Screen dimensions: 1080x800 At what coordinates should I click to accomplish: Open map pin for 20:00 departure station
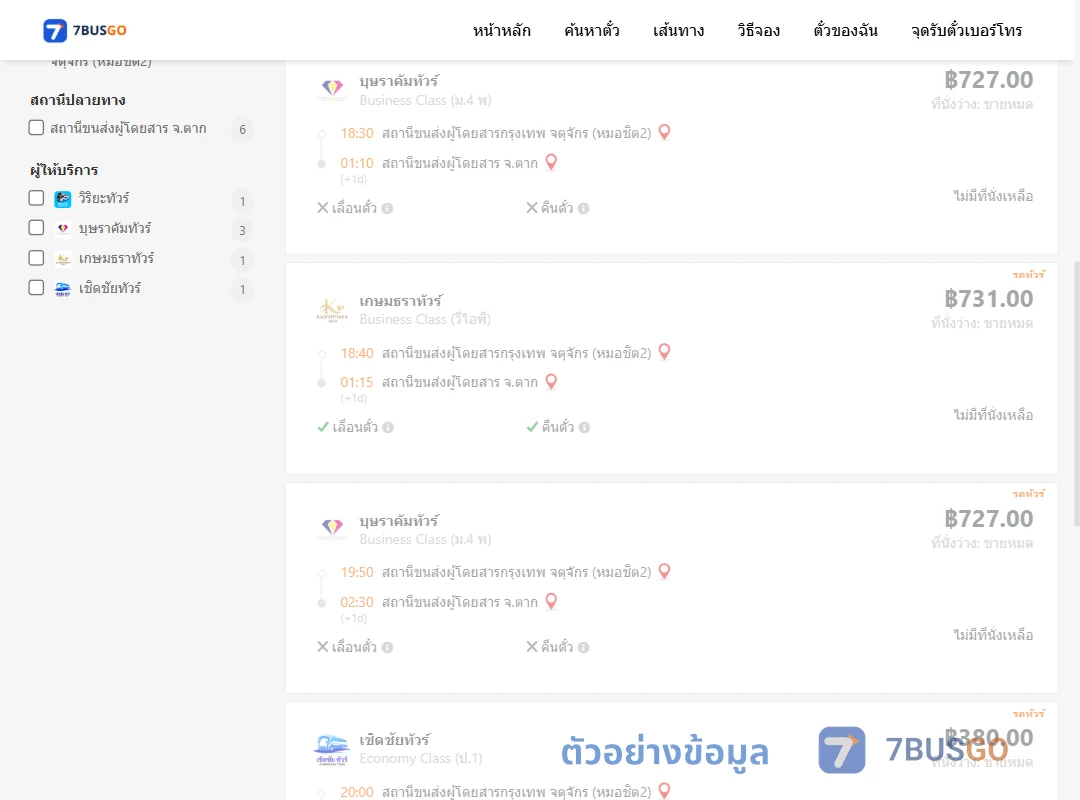[x=664, y=791]
